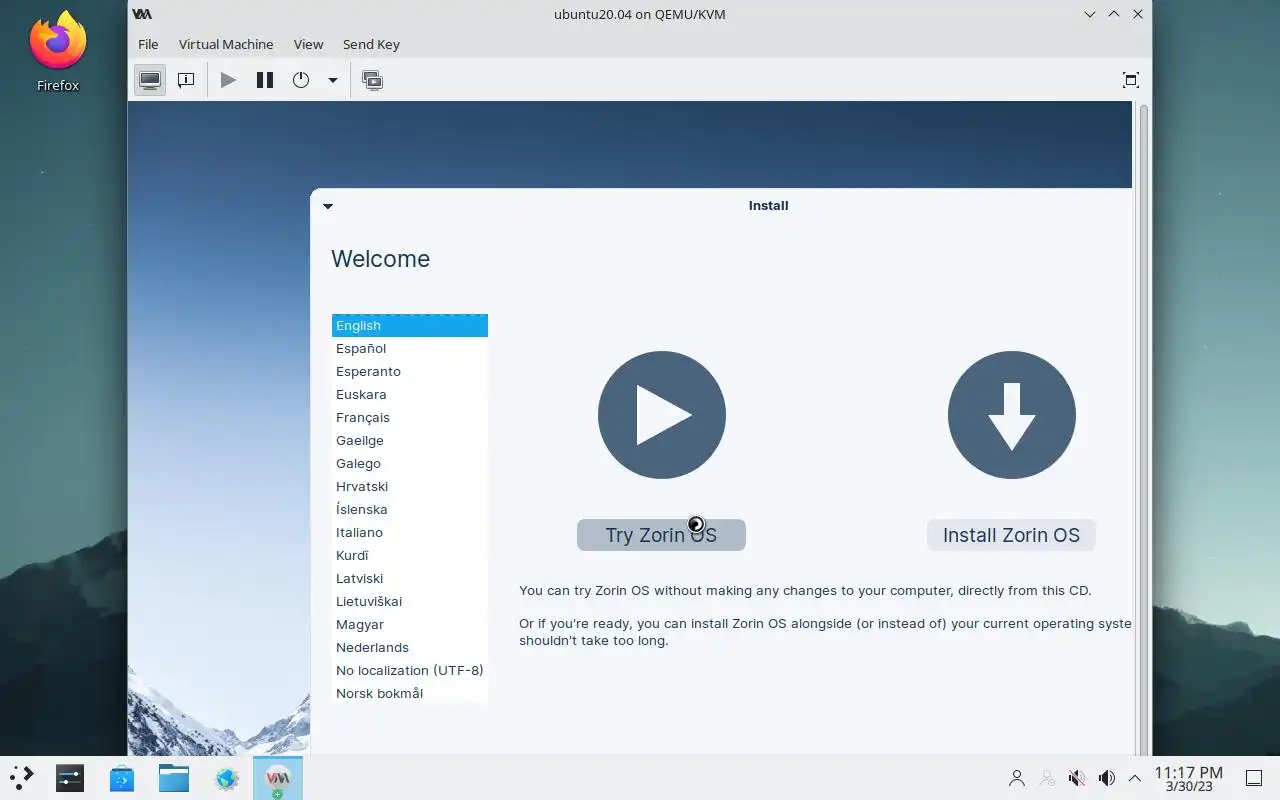Viewport: 1280px width, 800px height.
Task: Select Magyar in the language list
Action: pyautogui.click(x=410, y=624)
